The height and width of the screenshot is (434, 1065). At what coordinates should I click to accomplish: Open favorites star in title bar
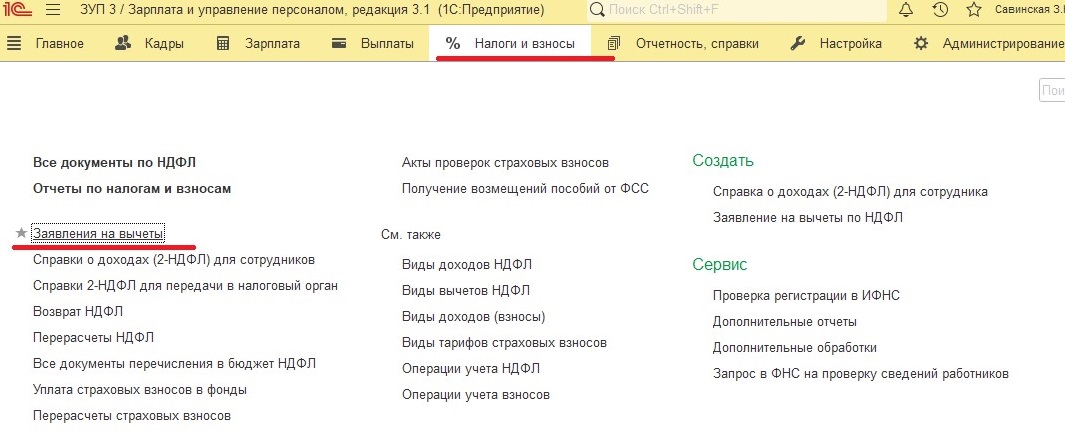click(974, 10)
